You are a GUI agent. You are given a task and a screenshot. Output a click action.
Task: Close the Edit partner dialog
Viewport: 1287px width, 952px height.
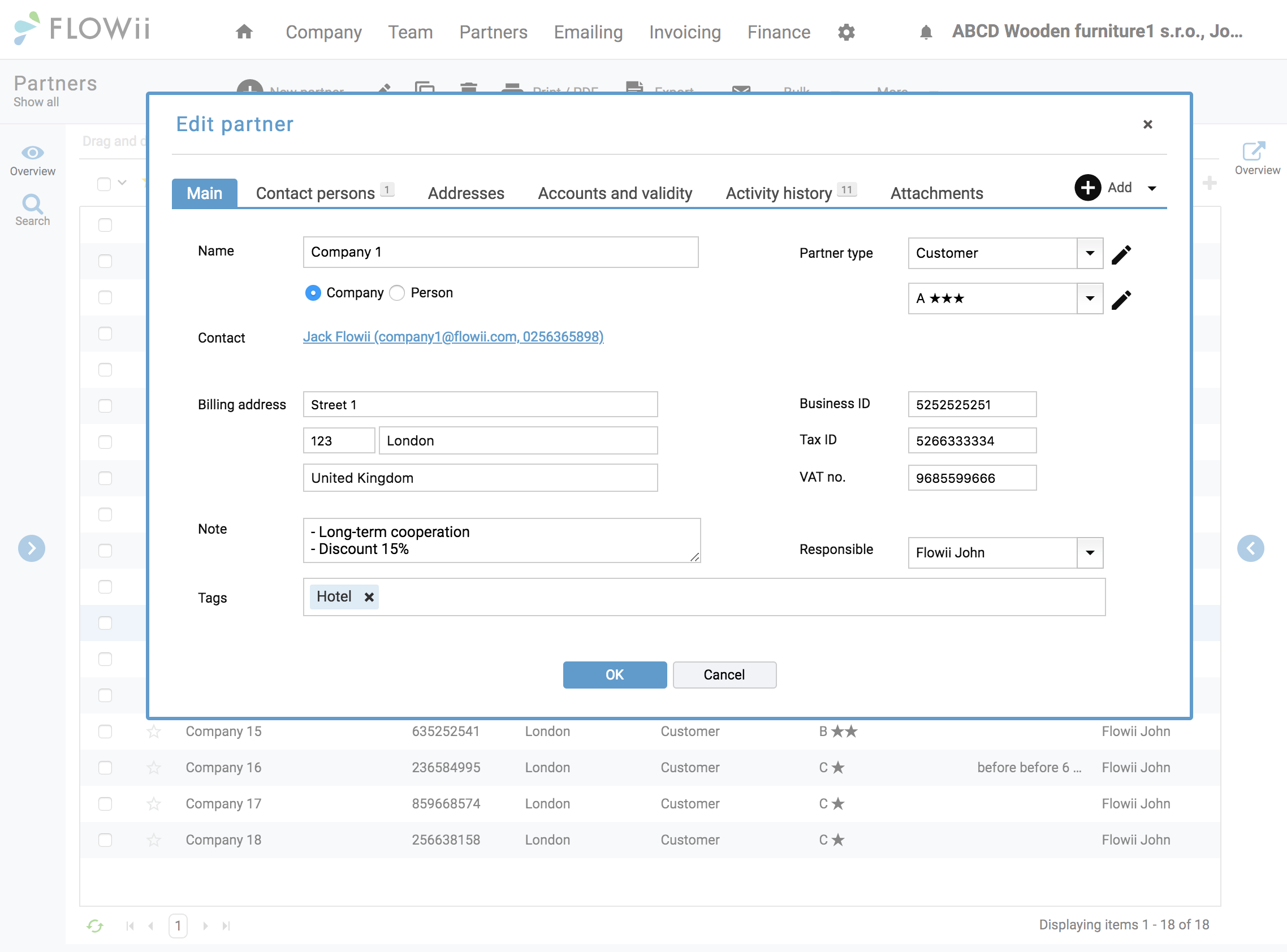pos(1147,124)
